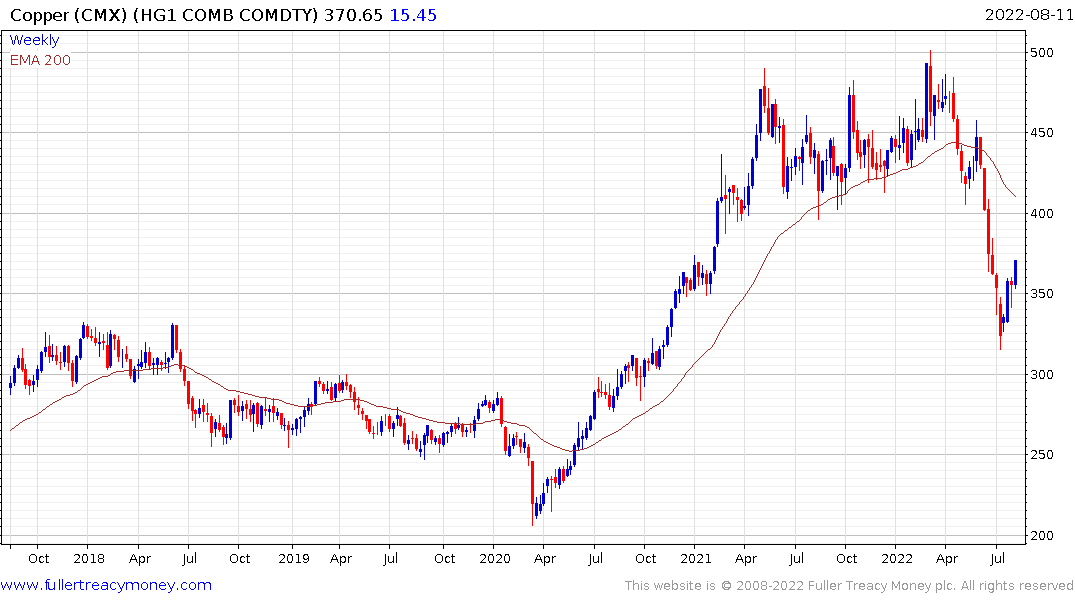Click the 2019 year label on time axis
This screenshot has height=600, width=1075.
point(293,558)
